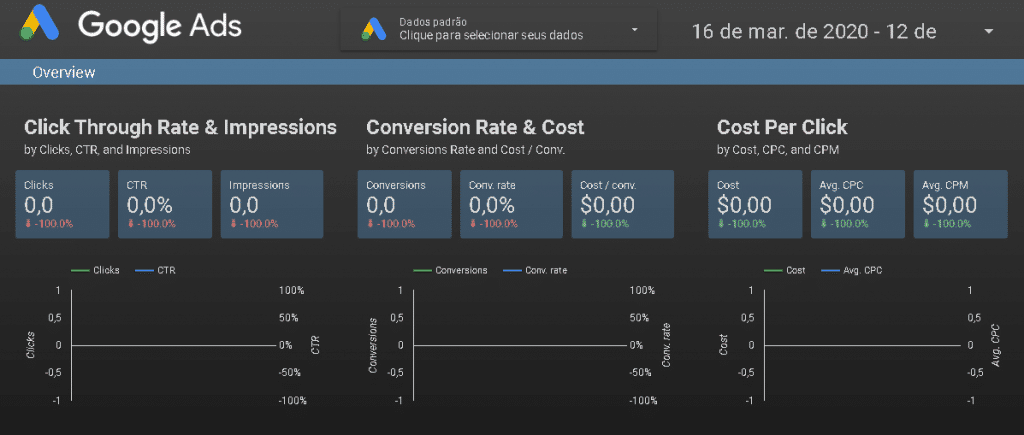The width and height of the screenshot is (1024, 435).
Task: Click the Cost scorecard
Action: click(755, 204)
